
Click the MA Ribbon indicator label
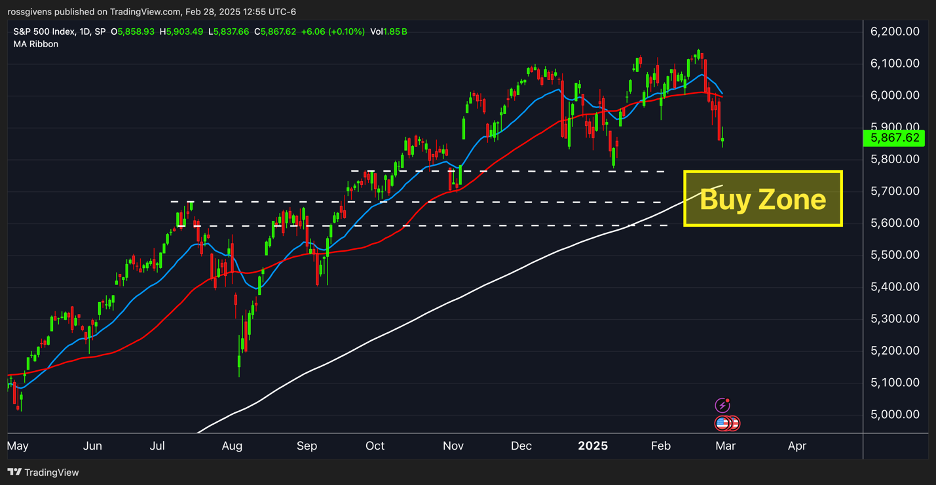[36, 44]
